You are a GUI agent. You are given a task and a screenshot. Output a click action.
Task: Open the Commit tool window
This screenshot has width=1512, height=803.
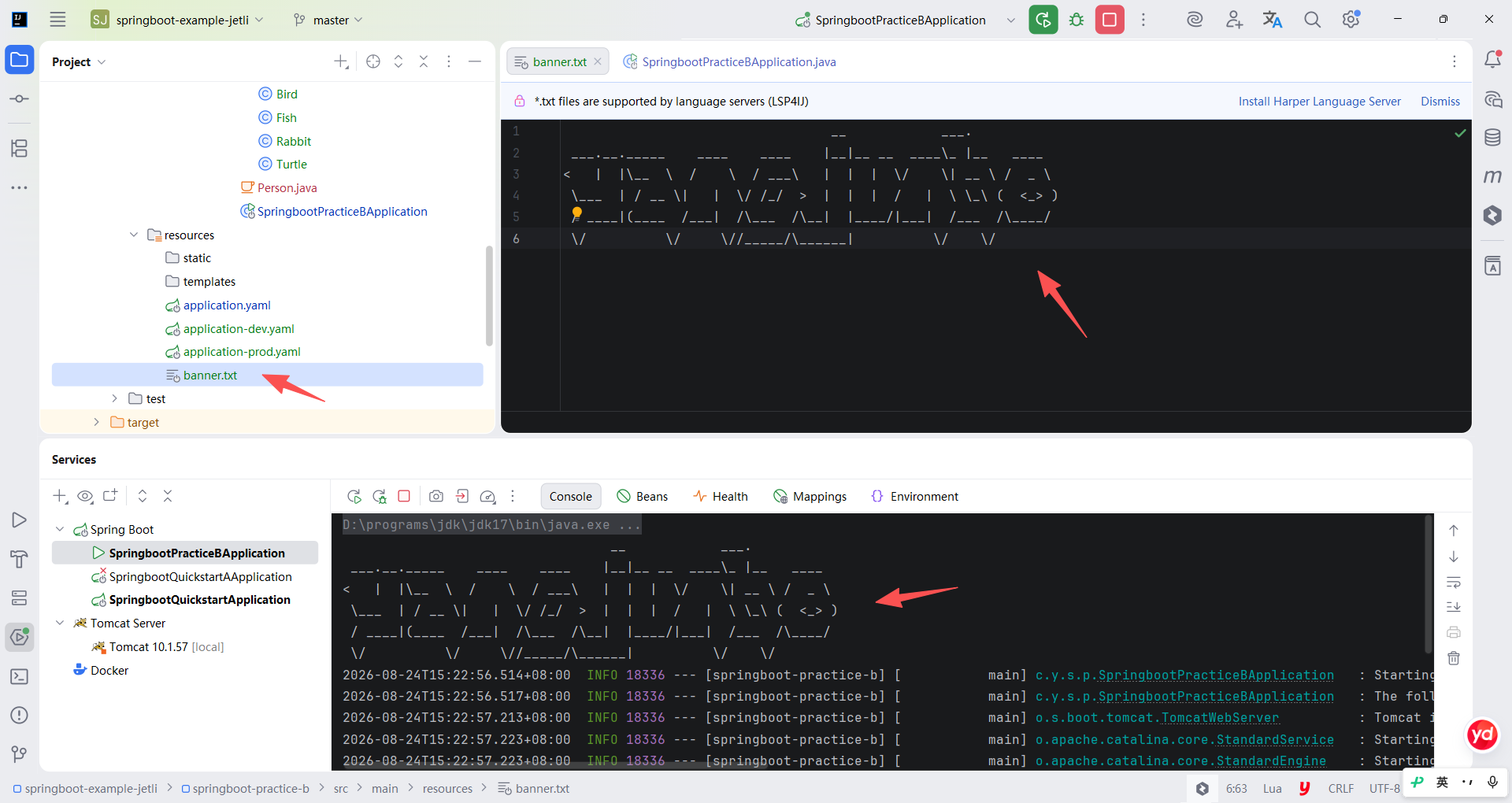click(20, 99)
